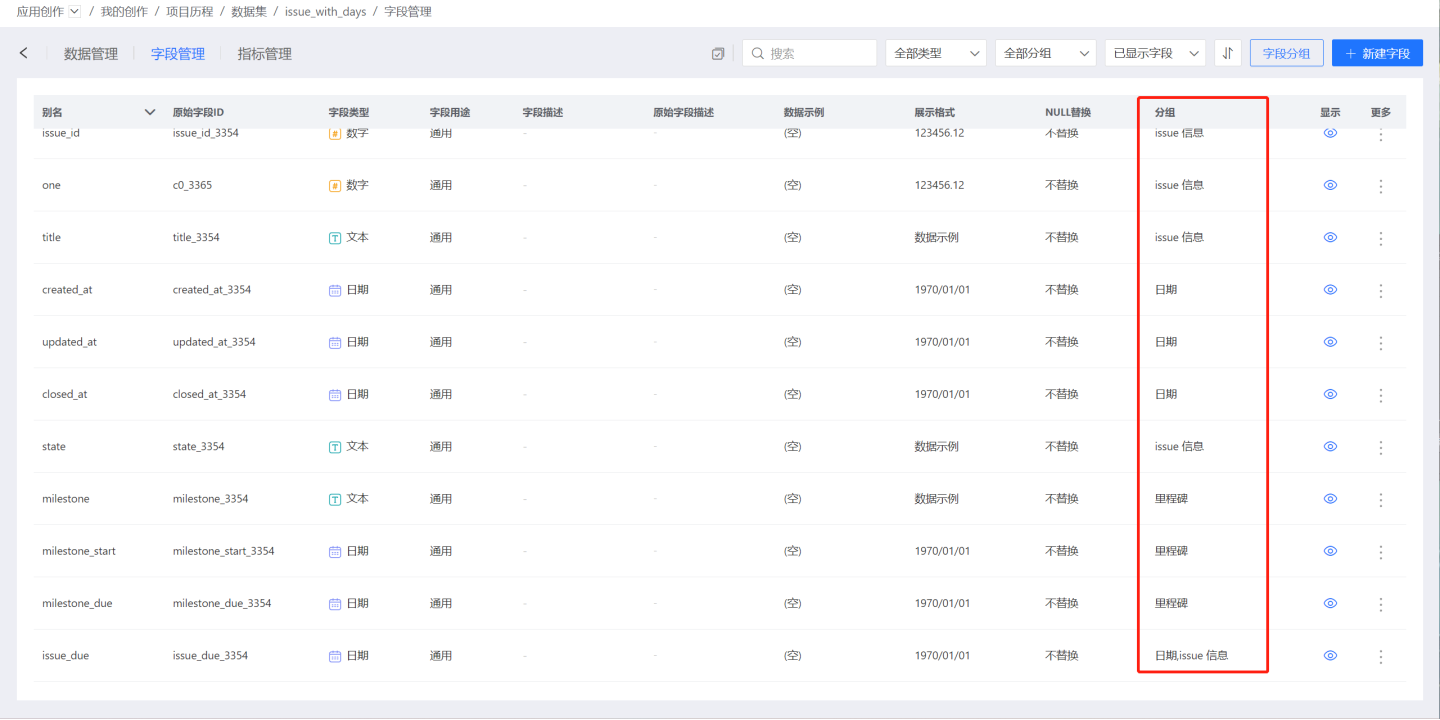This screenshot has height=720, width=1440.
Task: Click the text type icon for state
Action: 335,447
